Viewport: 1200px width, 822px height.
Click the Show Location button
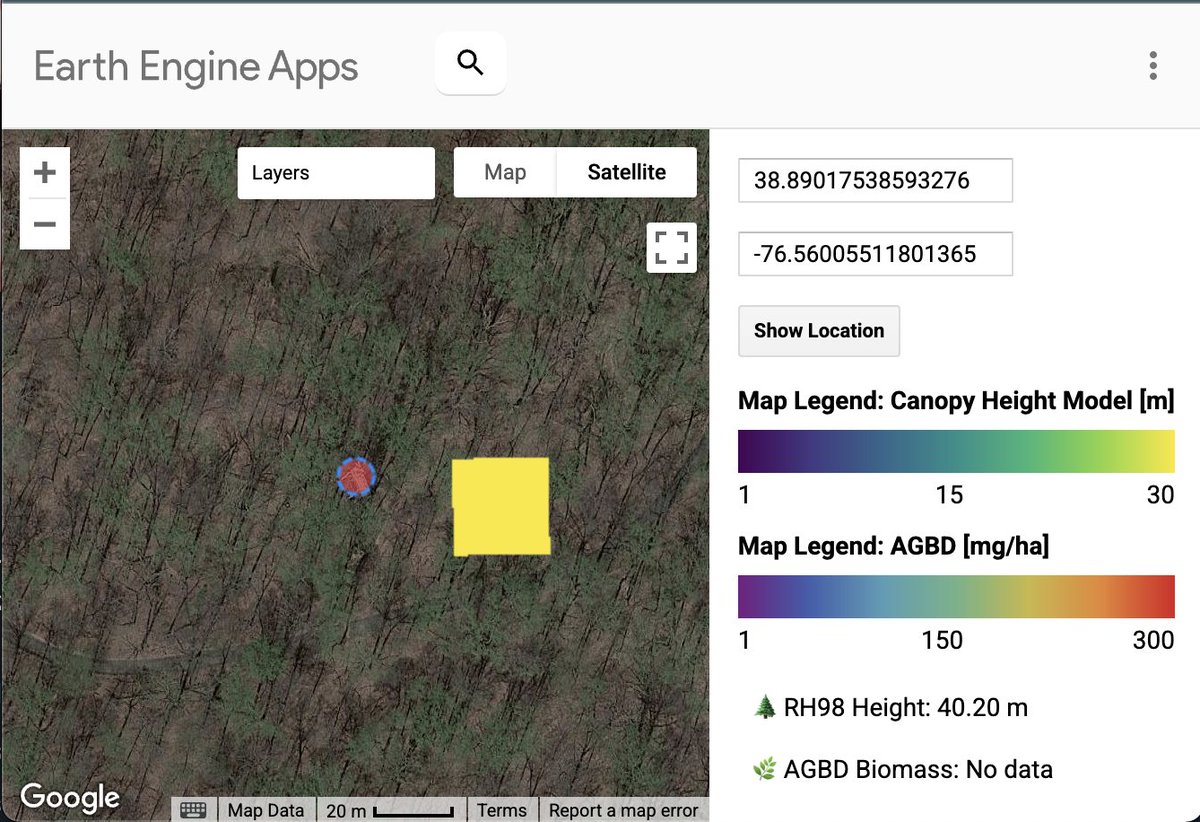click(x=819, y=331)
